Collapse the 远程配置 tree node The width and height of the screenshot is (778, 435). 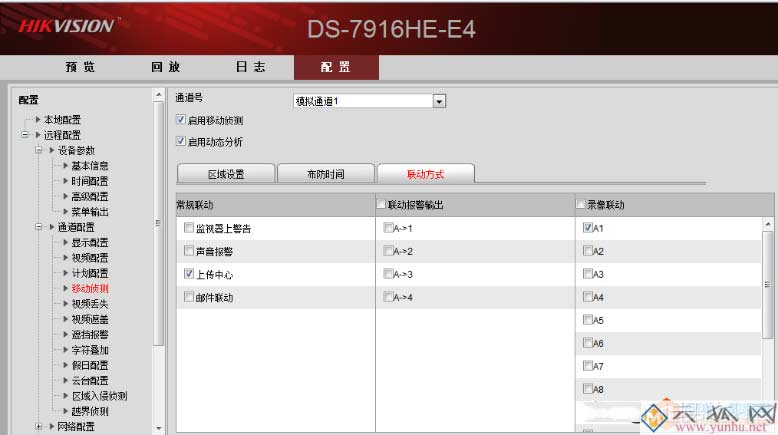24,134
